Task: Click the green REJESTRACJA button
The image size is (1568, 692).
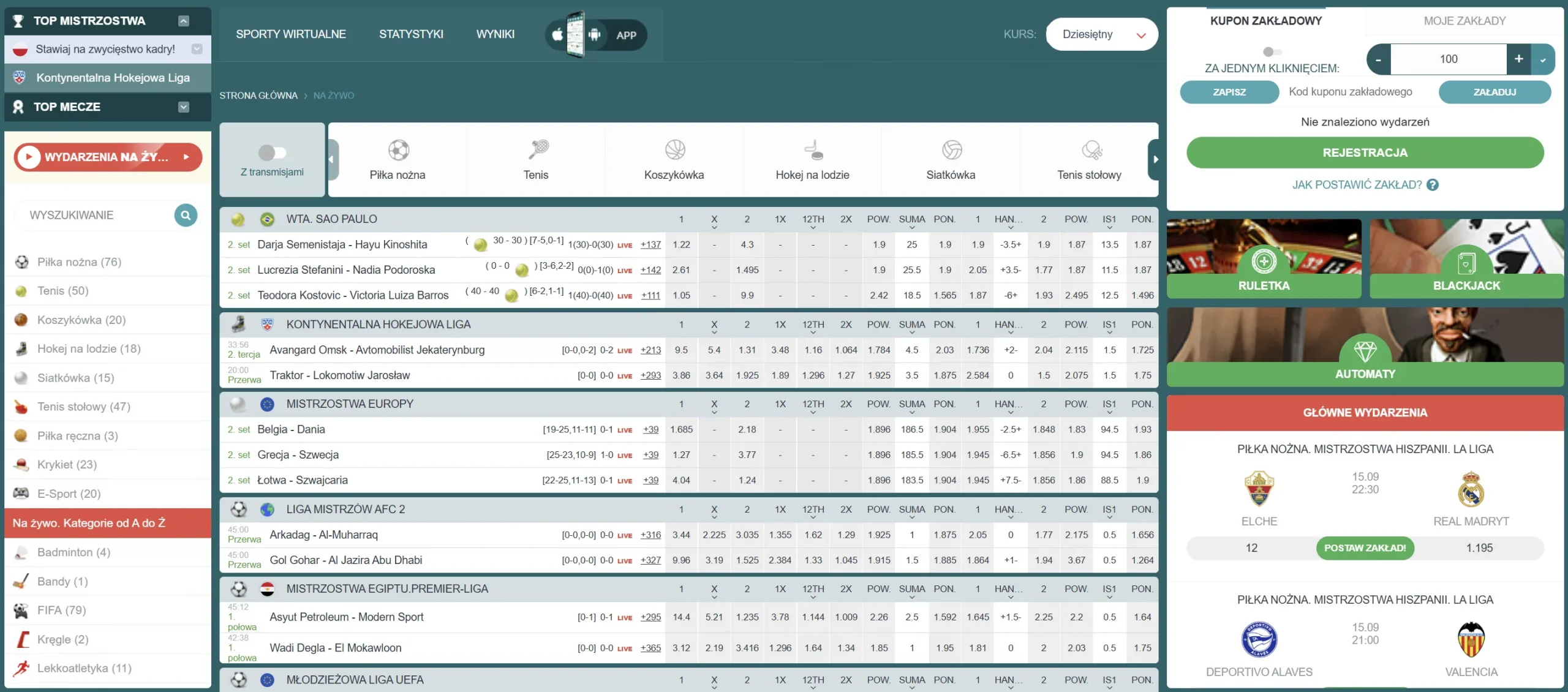Action: pos(1365,152)
